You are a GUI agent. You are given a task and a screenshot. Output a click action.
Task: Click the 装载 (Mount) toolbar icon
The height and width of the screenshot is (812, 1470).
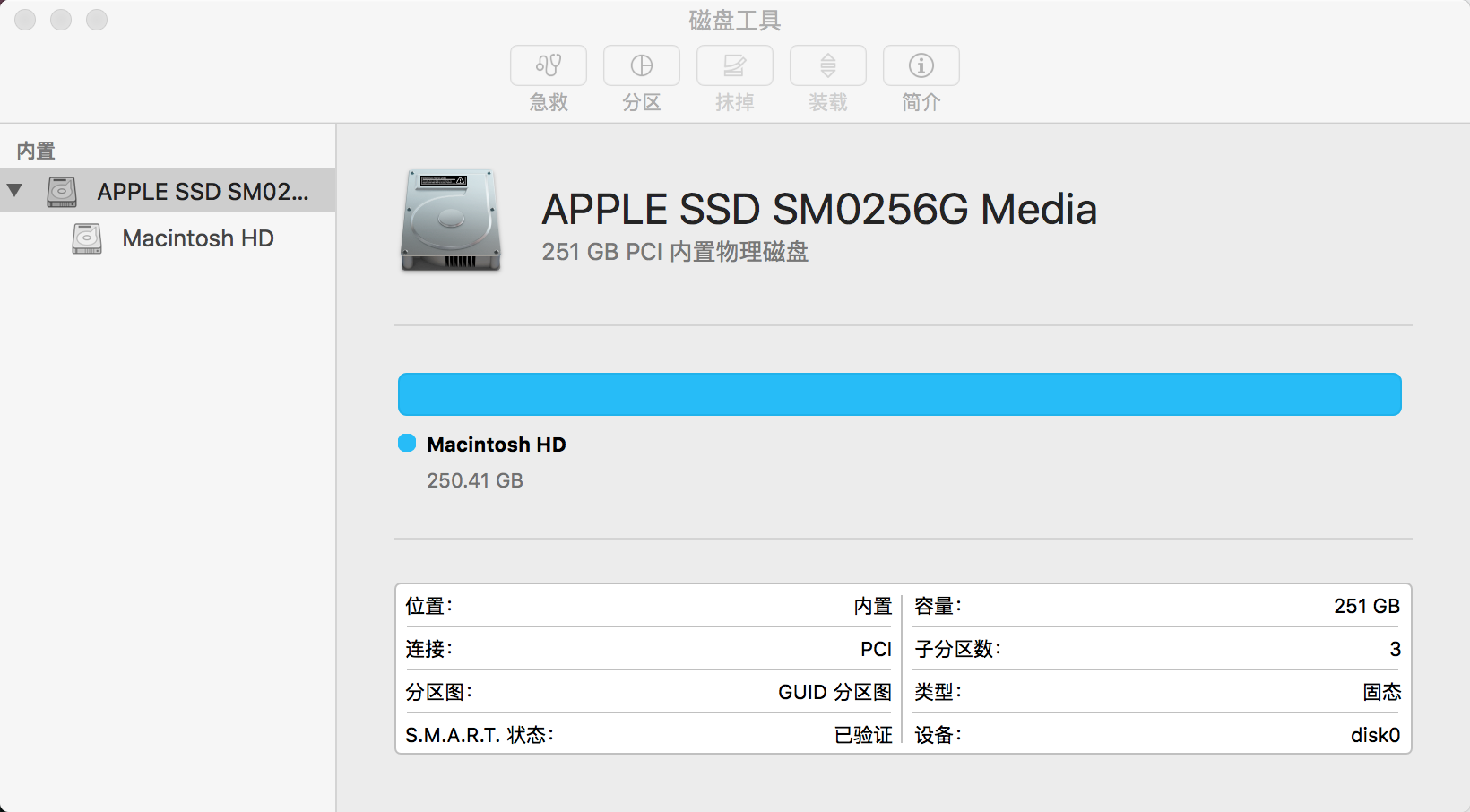click(828, 65)
